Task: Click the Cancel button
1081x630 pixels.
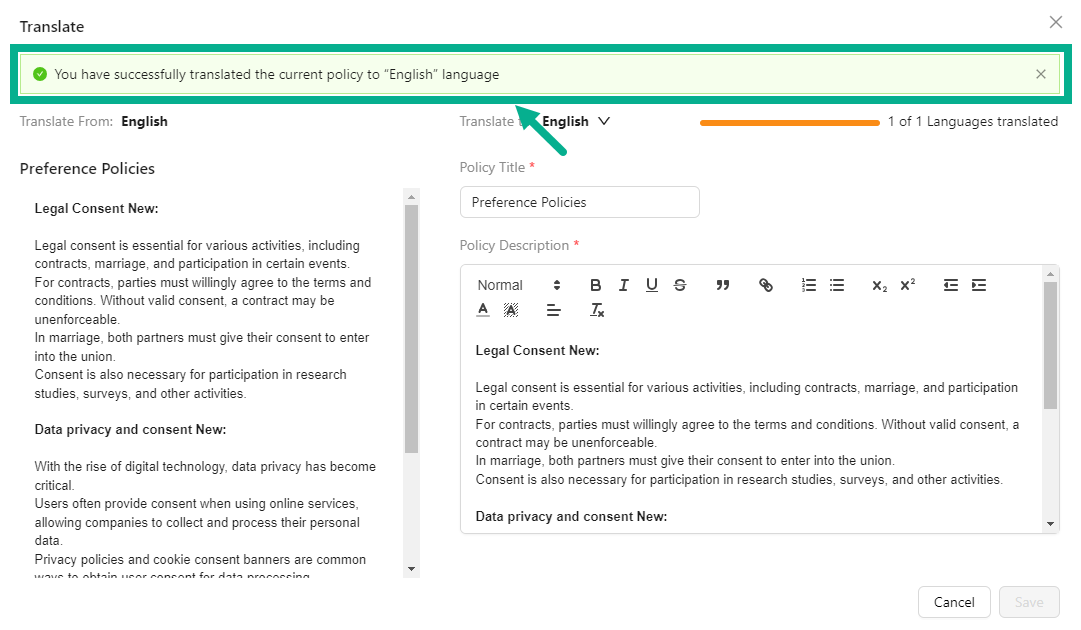Action: (x=953, y=602)
